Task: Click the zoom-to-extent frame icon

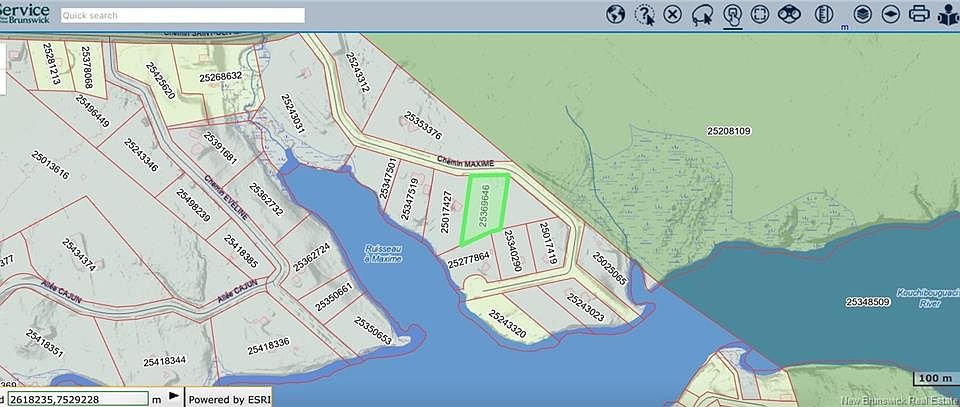Action: [x=760, y=14]
